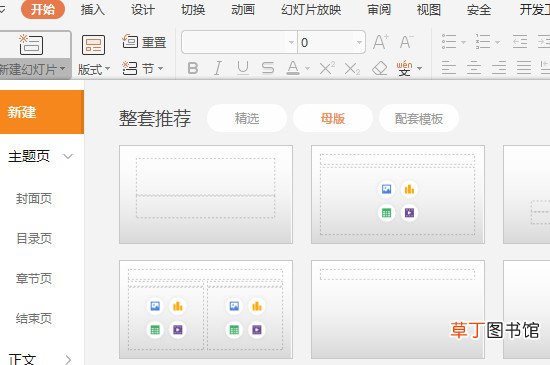Select 结束页 in the sidebar
The width and height of the screenshot is (550, 365).
34,318
